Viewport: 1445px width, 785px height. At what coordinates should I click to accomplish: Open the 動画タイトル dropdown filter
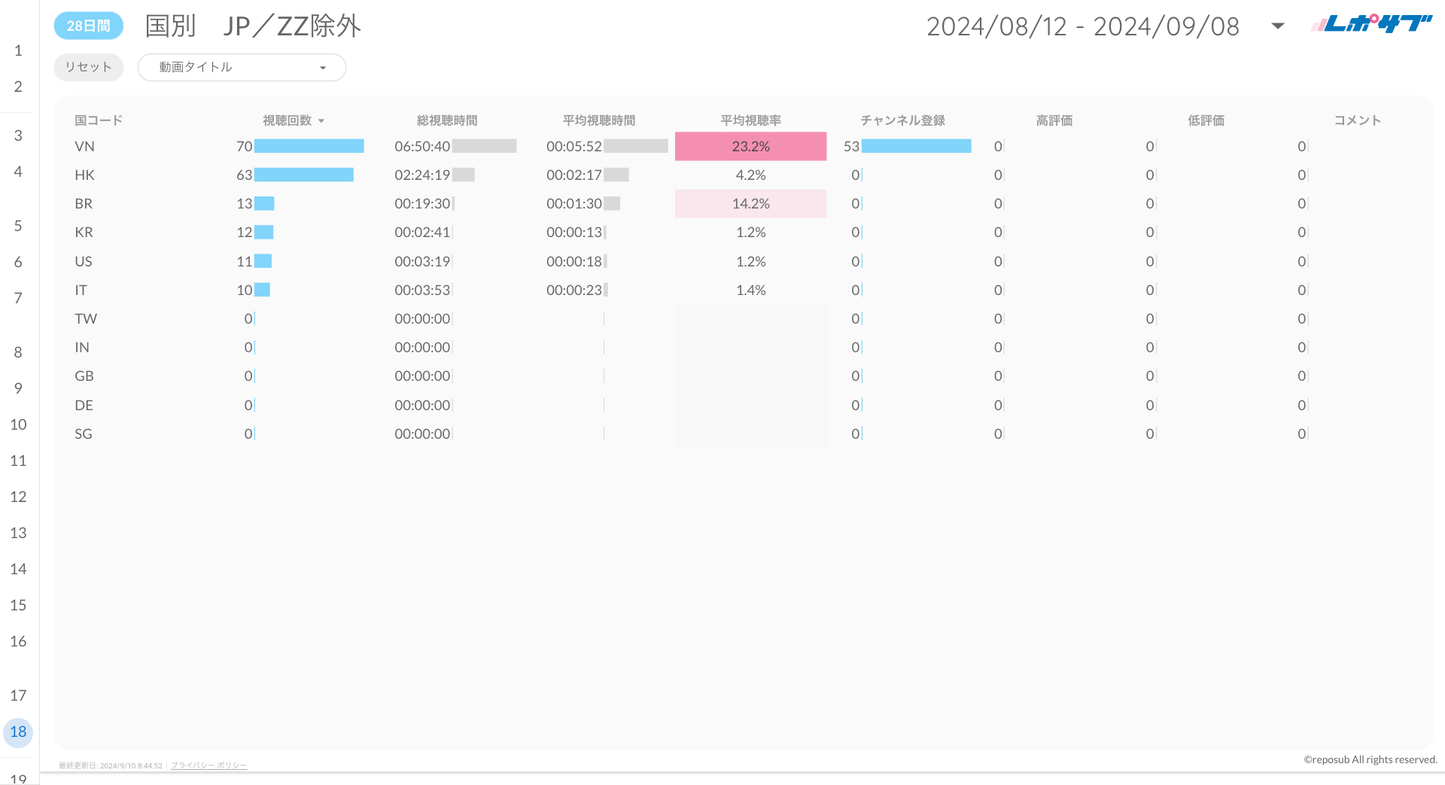click(x=242, y=67)
